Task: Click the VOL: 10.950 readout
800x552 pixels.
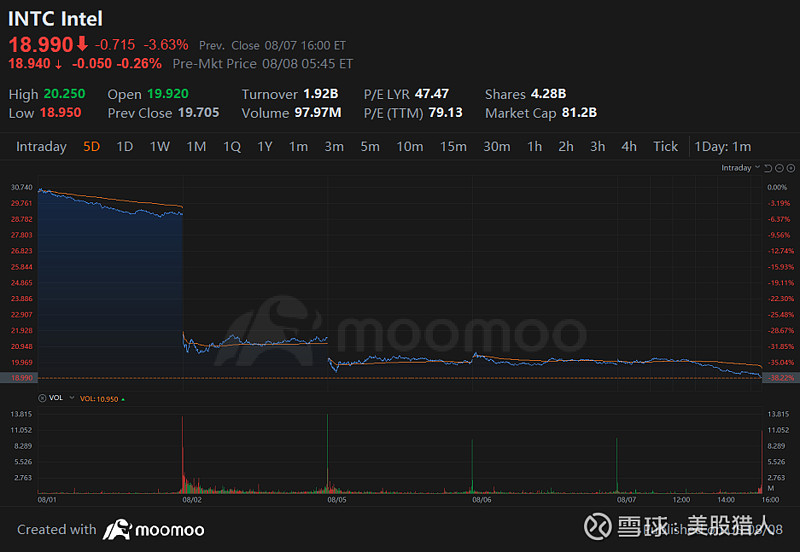Action: pos(99,399)
